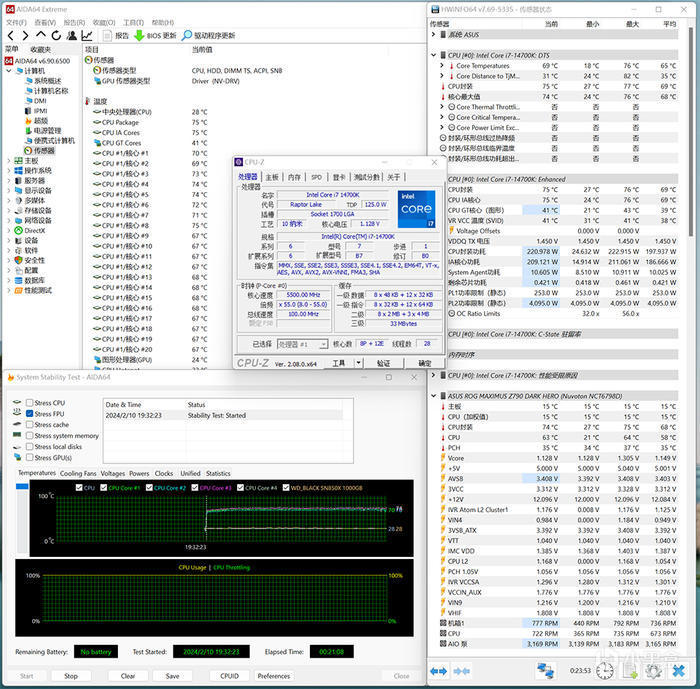Enable the Stress CPU checkbox

click(29, 403)
